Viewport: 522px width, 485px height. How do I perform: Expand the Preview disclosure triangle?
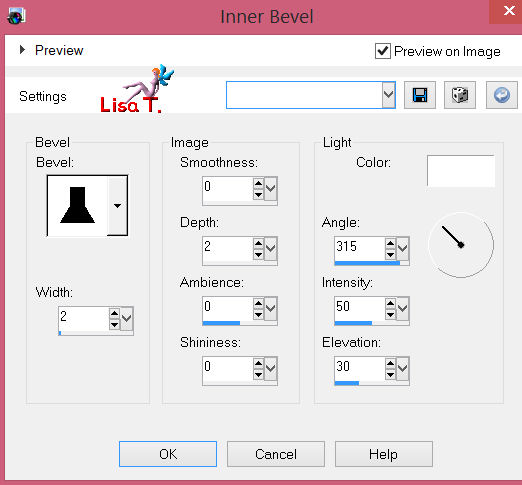coord(22,50)
